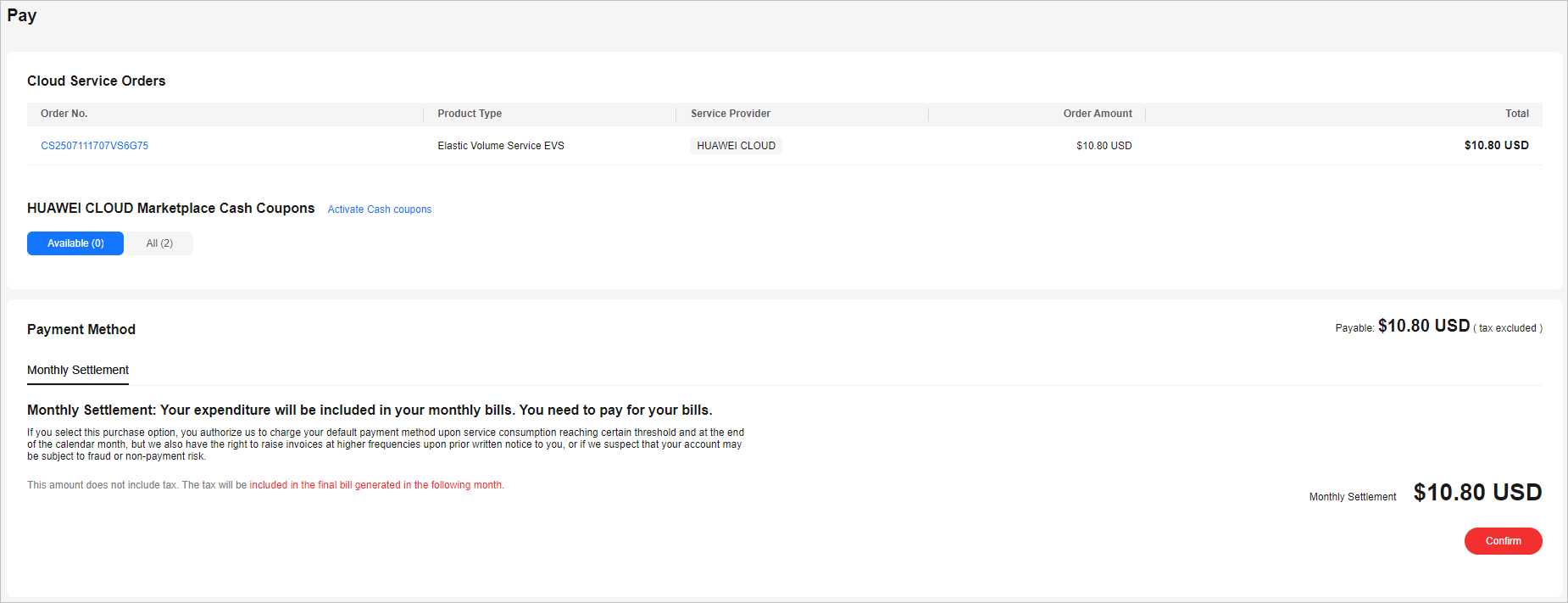Viewport: 1568px width, 603px height.
Task: Click the Service Provider column header
Action: point(731,114)
